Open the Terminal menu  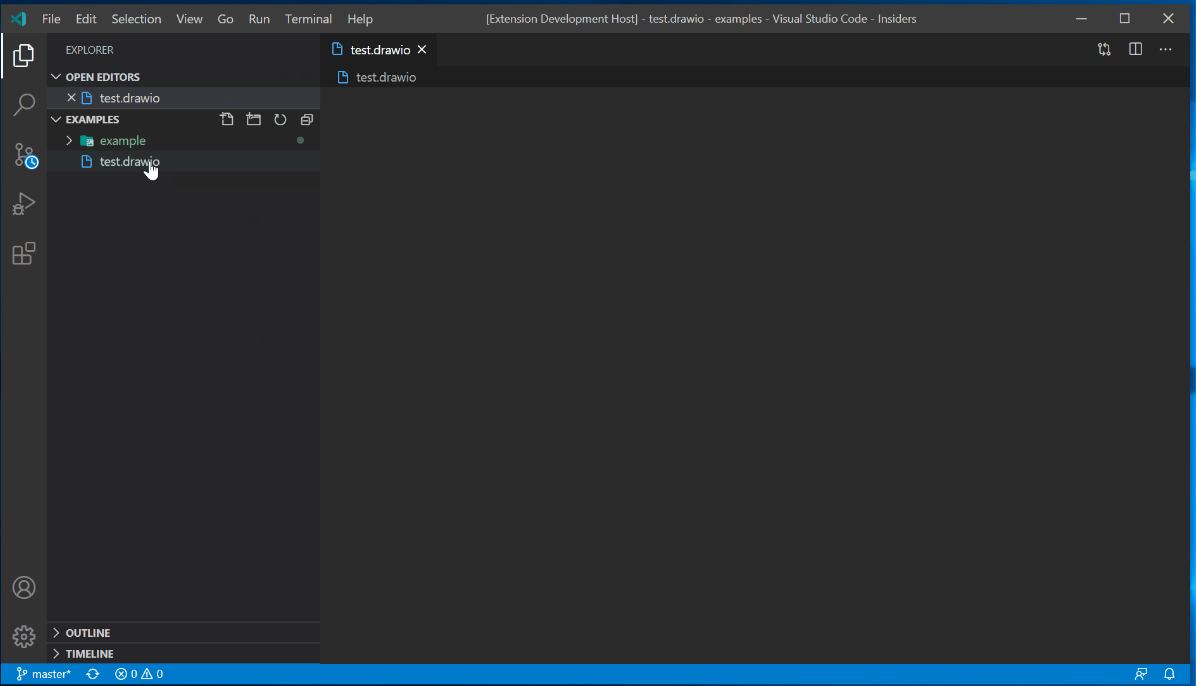click(308, 18)
